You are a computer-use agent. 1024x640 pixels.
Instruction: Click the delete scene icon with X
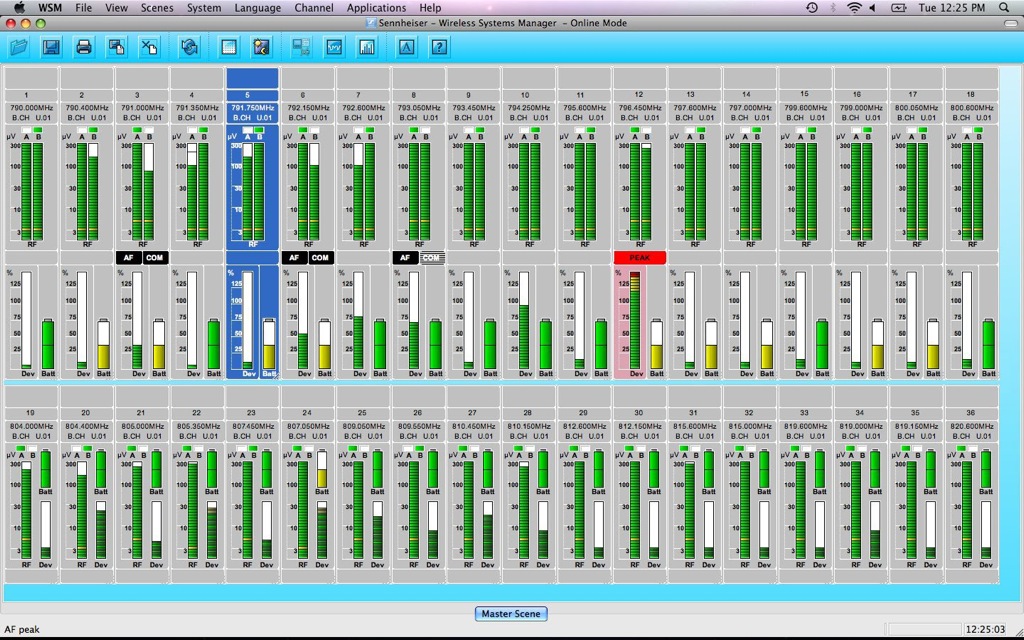pos(149,47)
